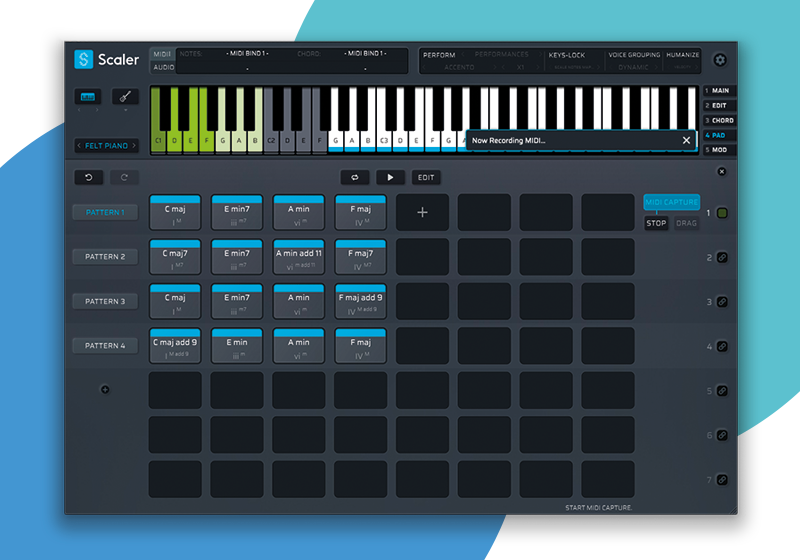This screenshot has height=560, width=800.
Task: Select previous instrument left of FELT PIANO
Action: pos(79,146)
